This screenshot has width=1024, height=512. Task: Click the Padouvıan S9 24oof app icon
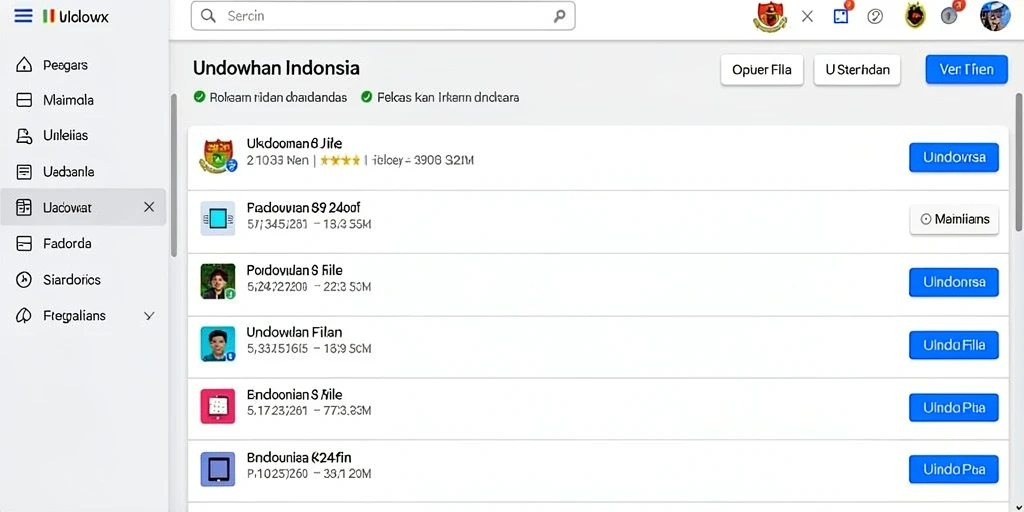click(x=217, y=218)
